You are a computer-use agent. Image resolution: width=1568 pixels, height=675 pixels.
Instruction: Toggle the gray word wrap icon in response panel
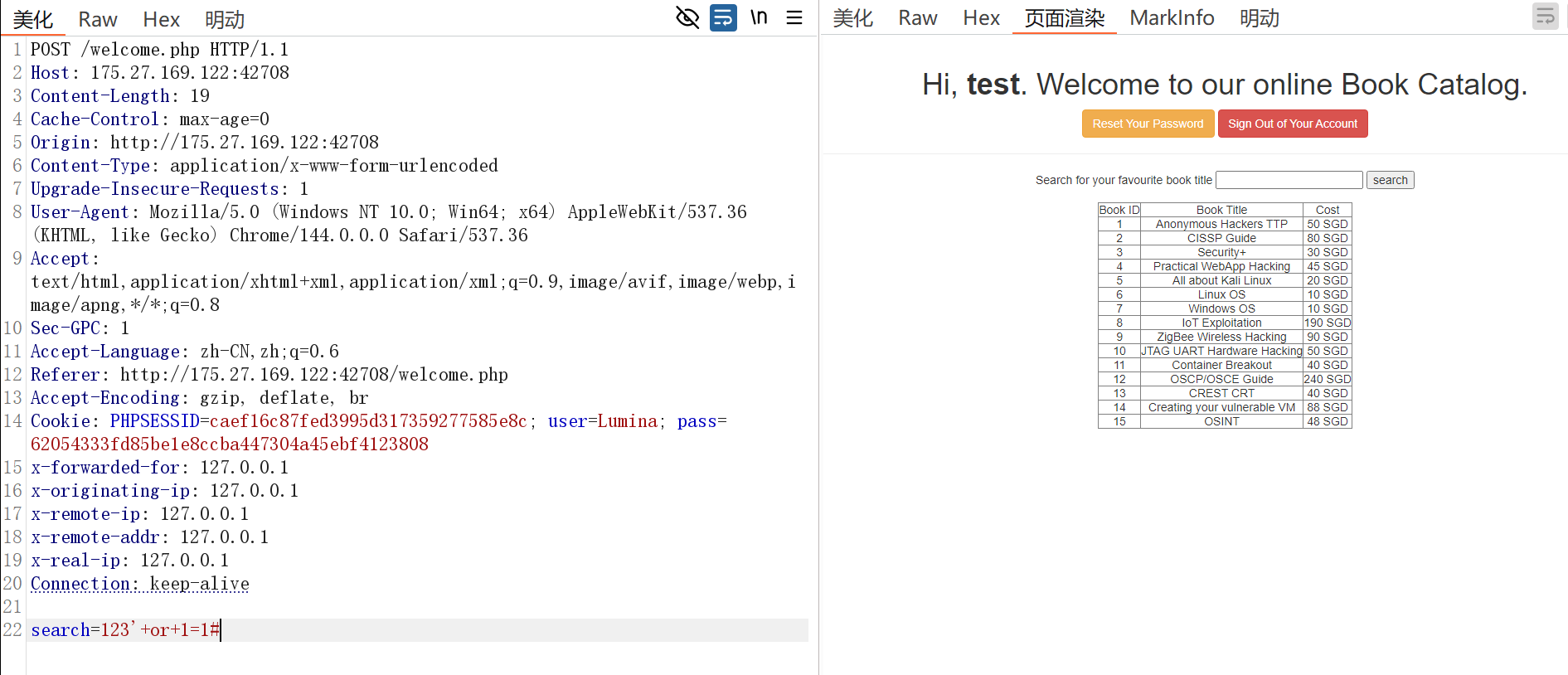(x=1545, y=17)
